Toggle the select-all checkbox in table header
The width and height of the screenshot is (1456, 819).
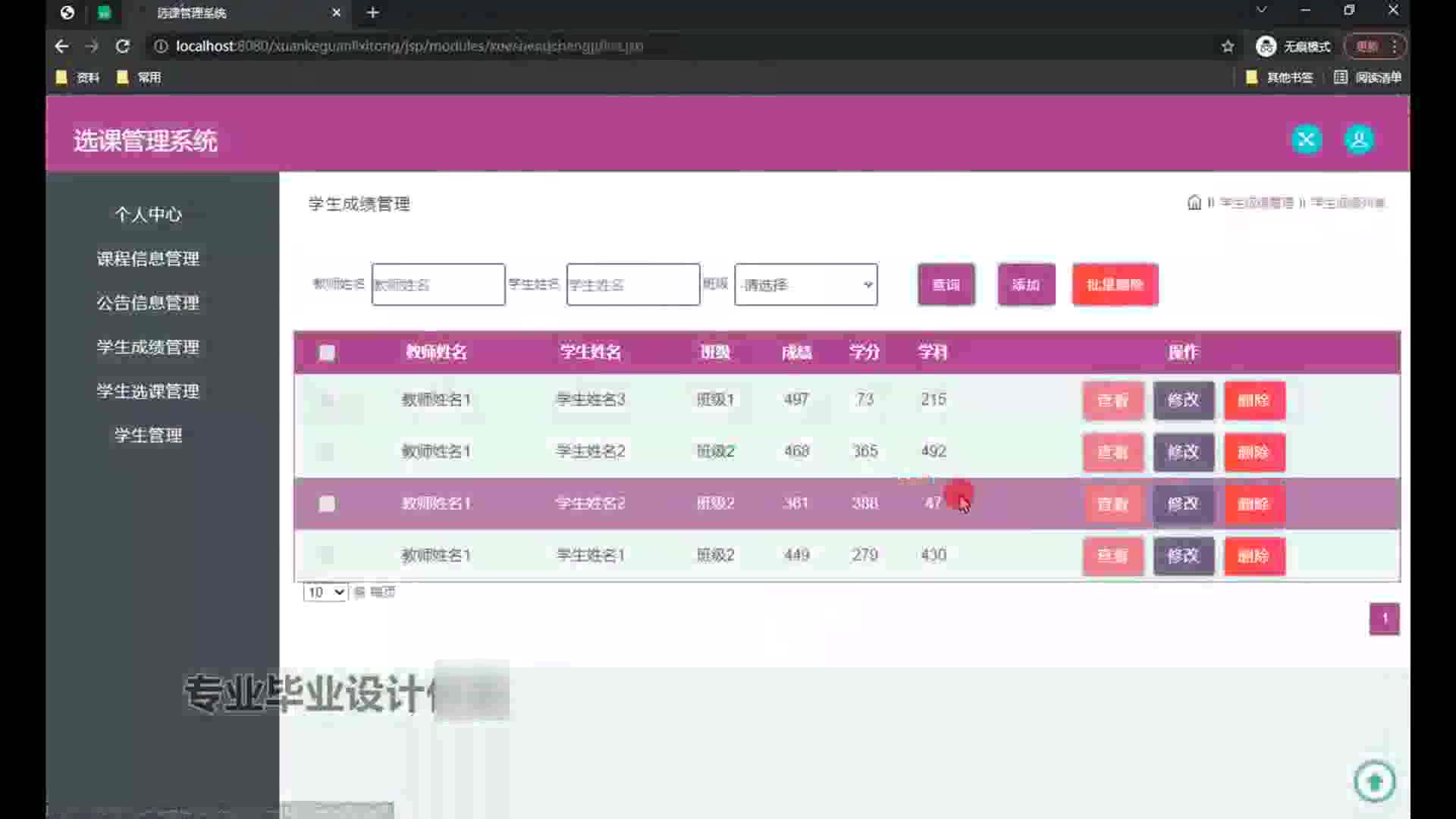click(x=327, y=353)
